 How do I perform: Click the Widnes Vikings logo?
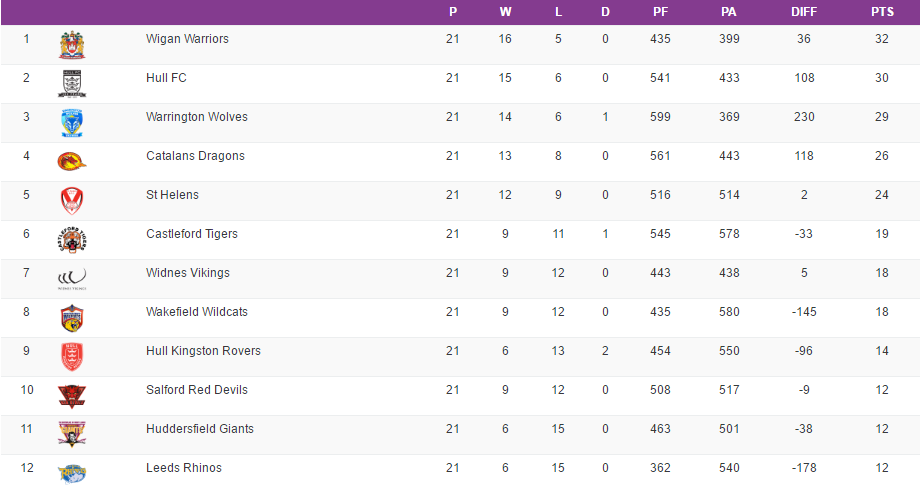[x=72, y=278]
